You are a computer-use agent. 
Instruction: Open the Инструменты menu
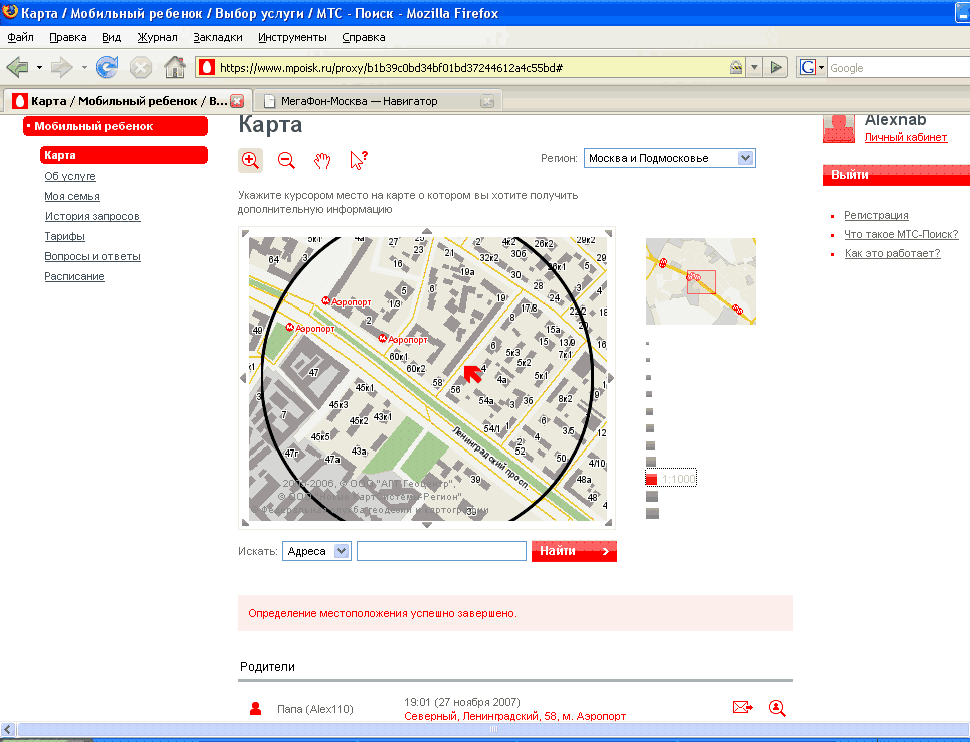[292, 37]
